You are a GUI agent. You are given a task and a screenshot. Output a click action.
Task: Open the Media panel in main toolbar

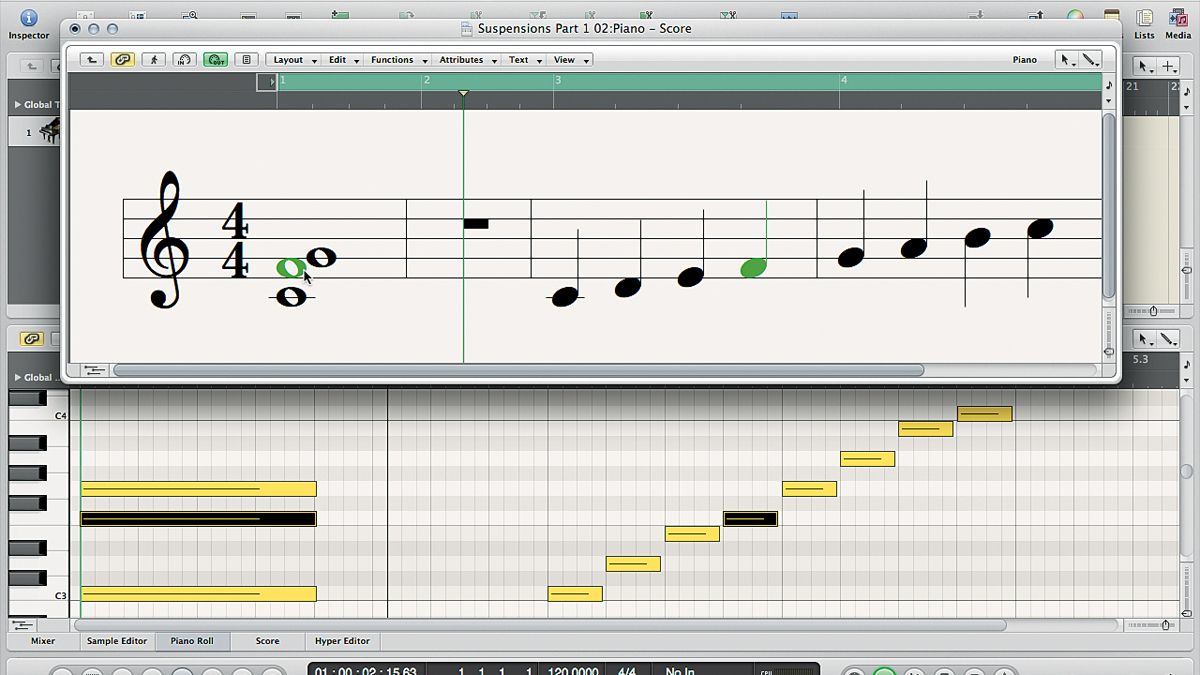pos(1178,22)
